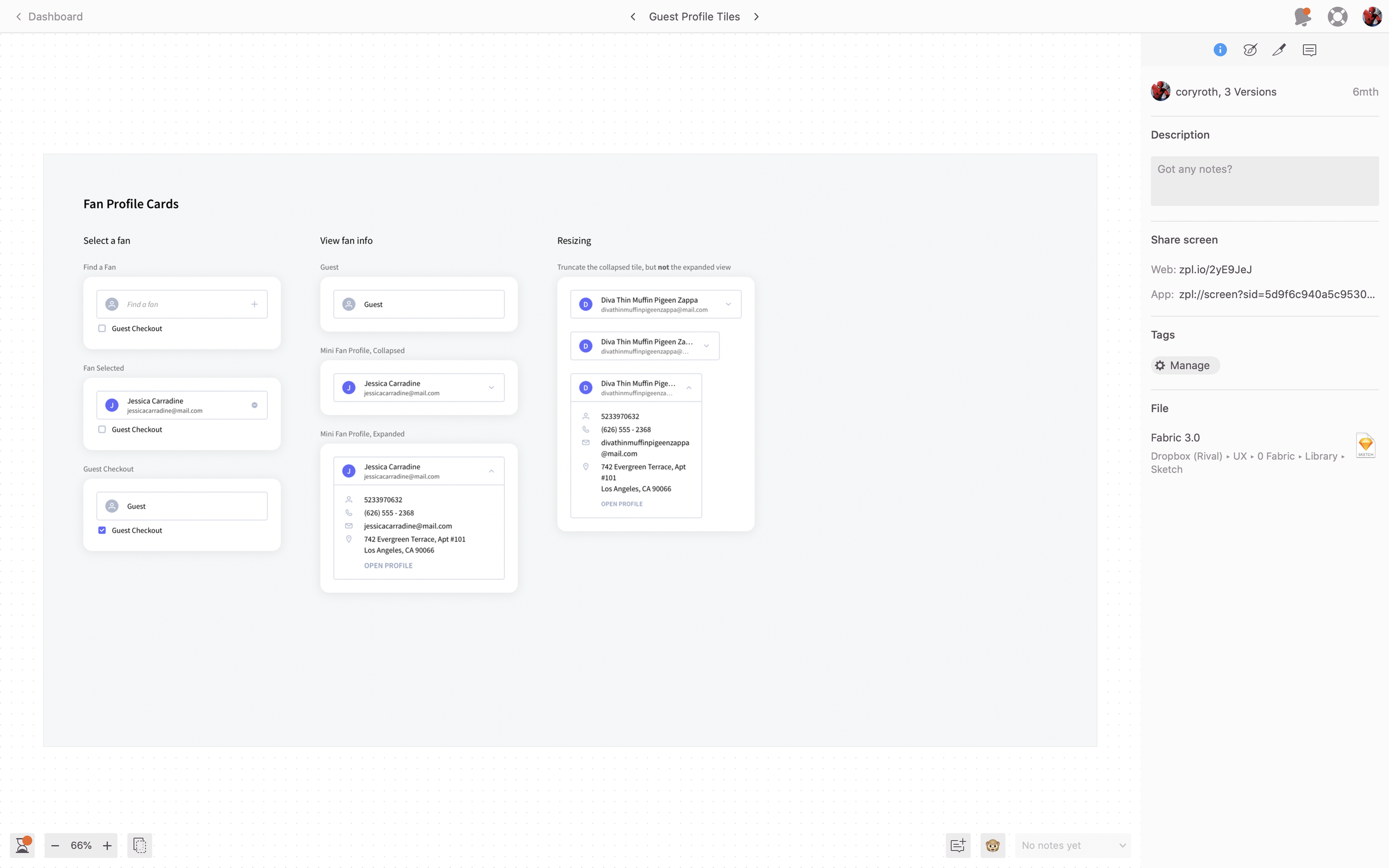
Task: Click the description notes field
Action: tap(1265, 181)
